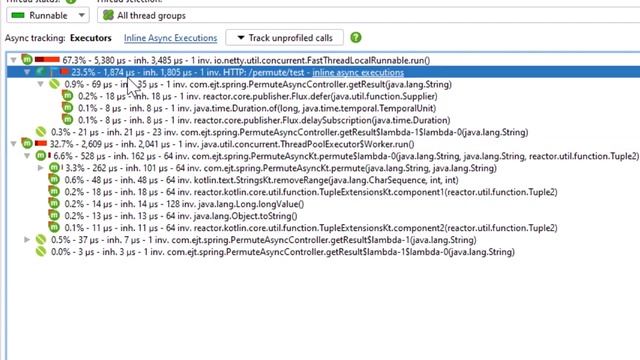Collapse the PermuteAsyncKt.permute$lambda-0 node
The width and height of the screenshot is (640, 360).
click(x=27, y=156)
